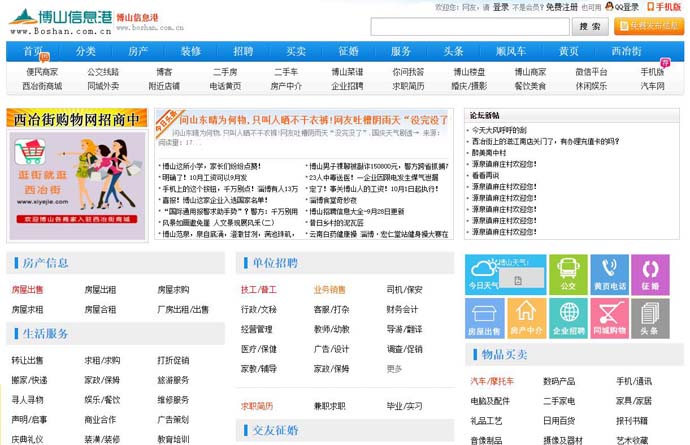Open the 买卖 navigation tab
The image size is (690, 445).
296,51
